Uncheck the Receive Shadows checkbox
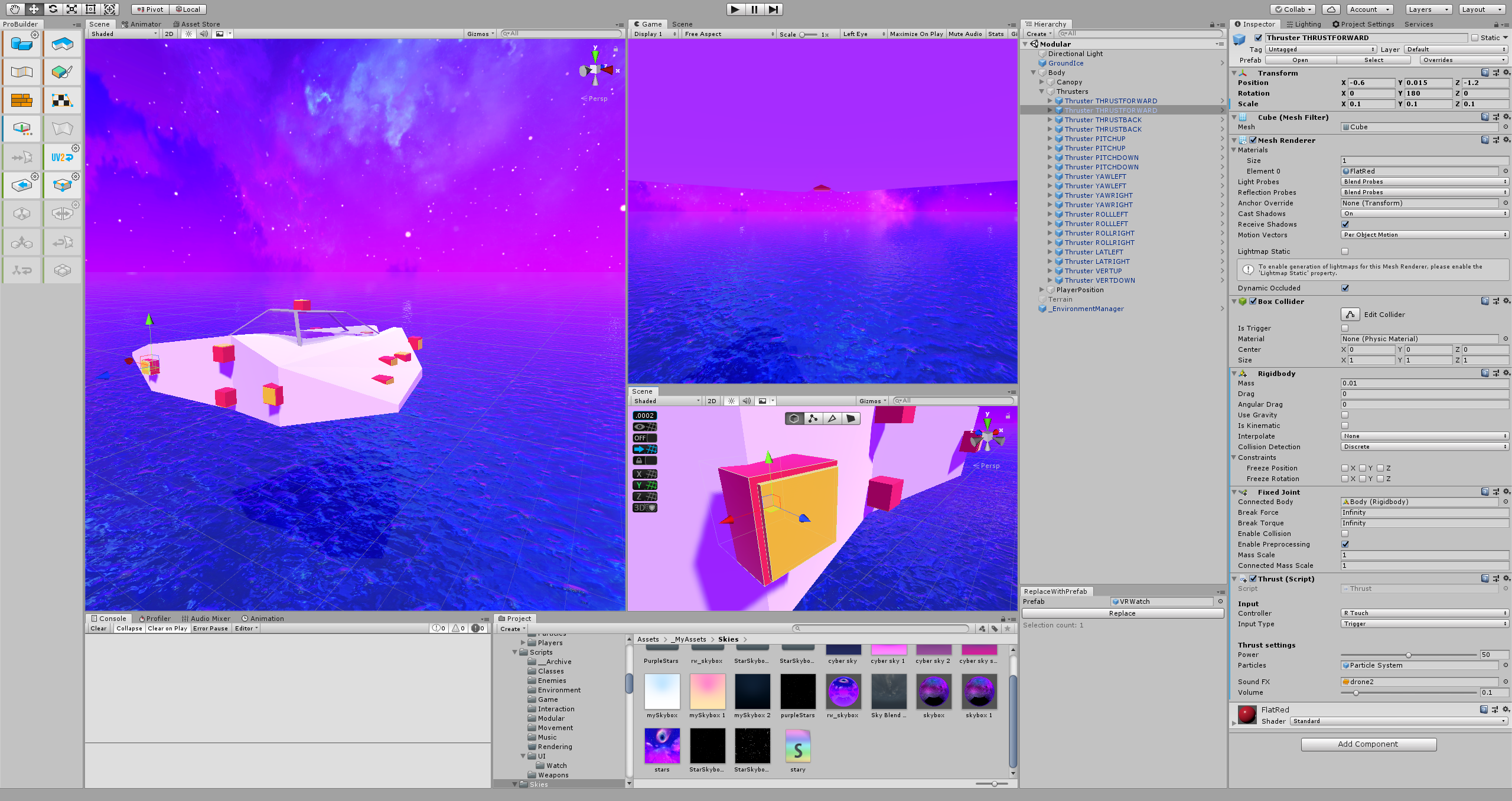The width and height of the screenshot is (1512, 801). (x=1345, y=224)
